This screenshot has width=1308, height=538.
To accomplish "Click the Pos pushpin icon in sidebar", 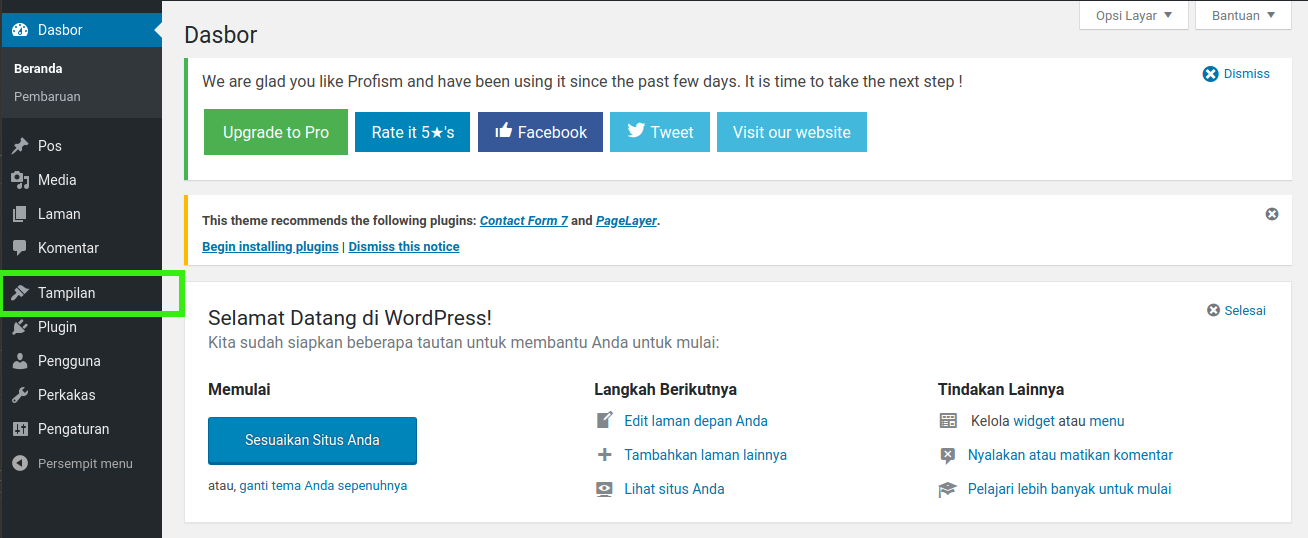I will pos(20,146).
